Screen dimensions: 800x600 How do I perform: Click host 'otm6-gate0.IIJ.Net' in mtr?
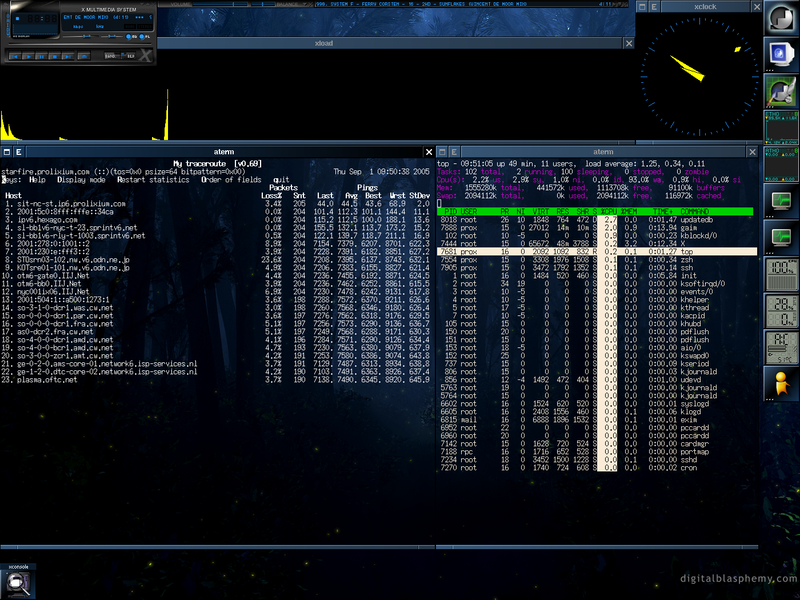click(x=53, y=276)
